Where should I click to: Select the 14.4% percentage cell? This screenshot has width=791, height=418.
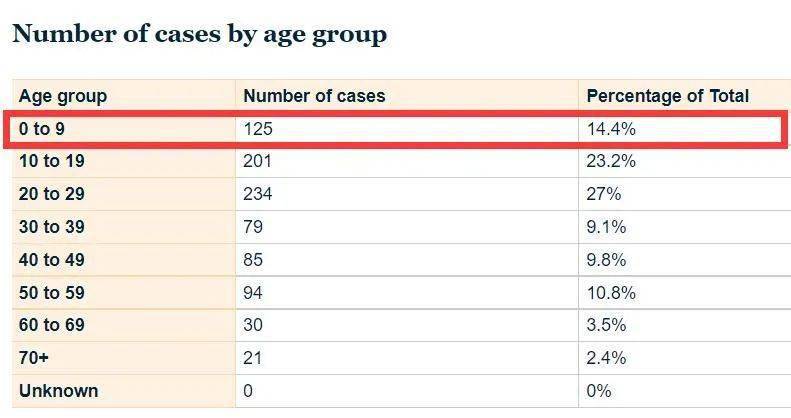610,129
